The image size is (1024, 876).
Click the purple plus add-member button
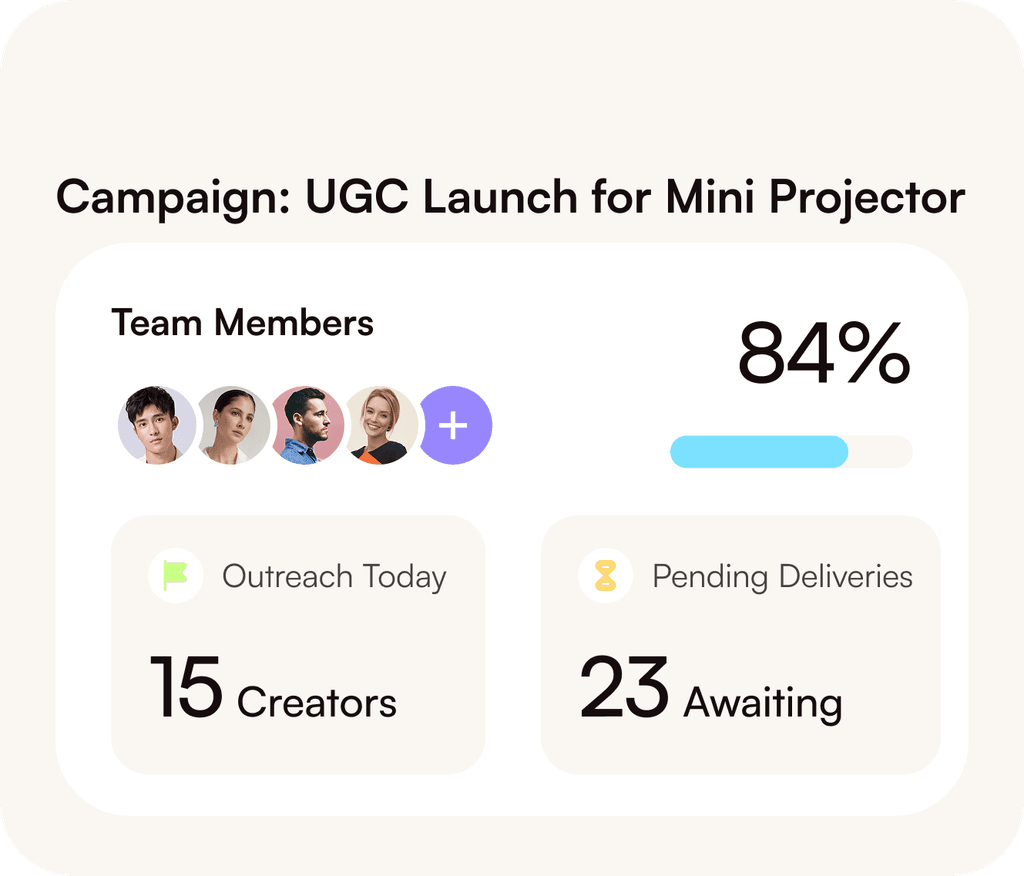point(456,426)
